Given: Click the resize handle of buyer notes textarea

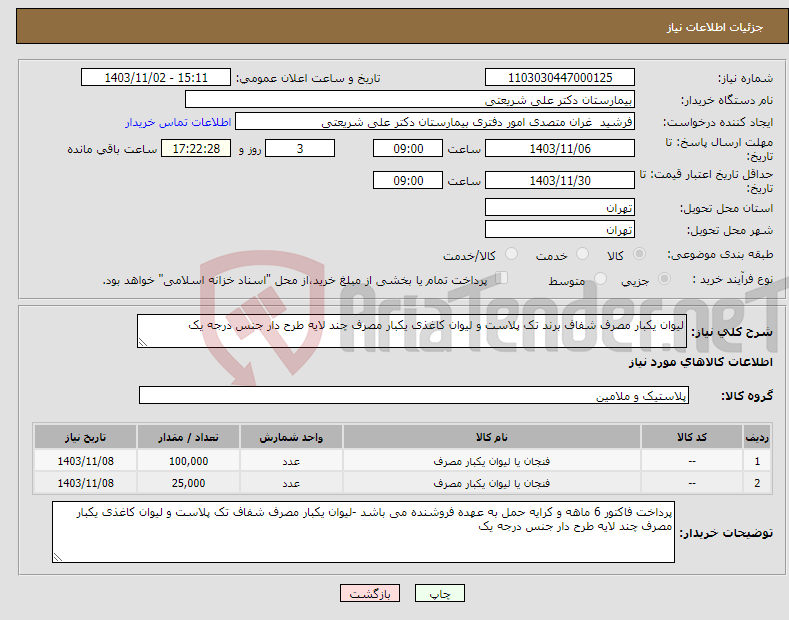Looking at the screenshot, I should [58, 557].
